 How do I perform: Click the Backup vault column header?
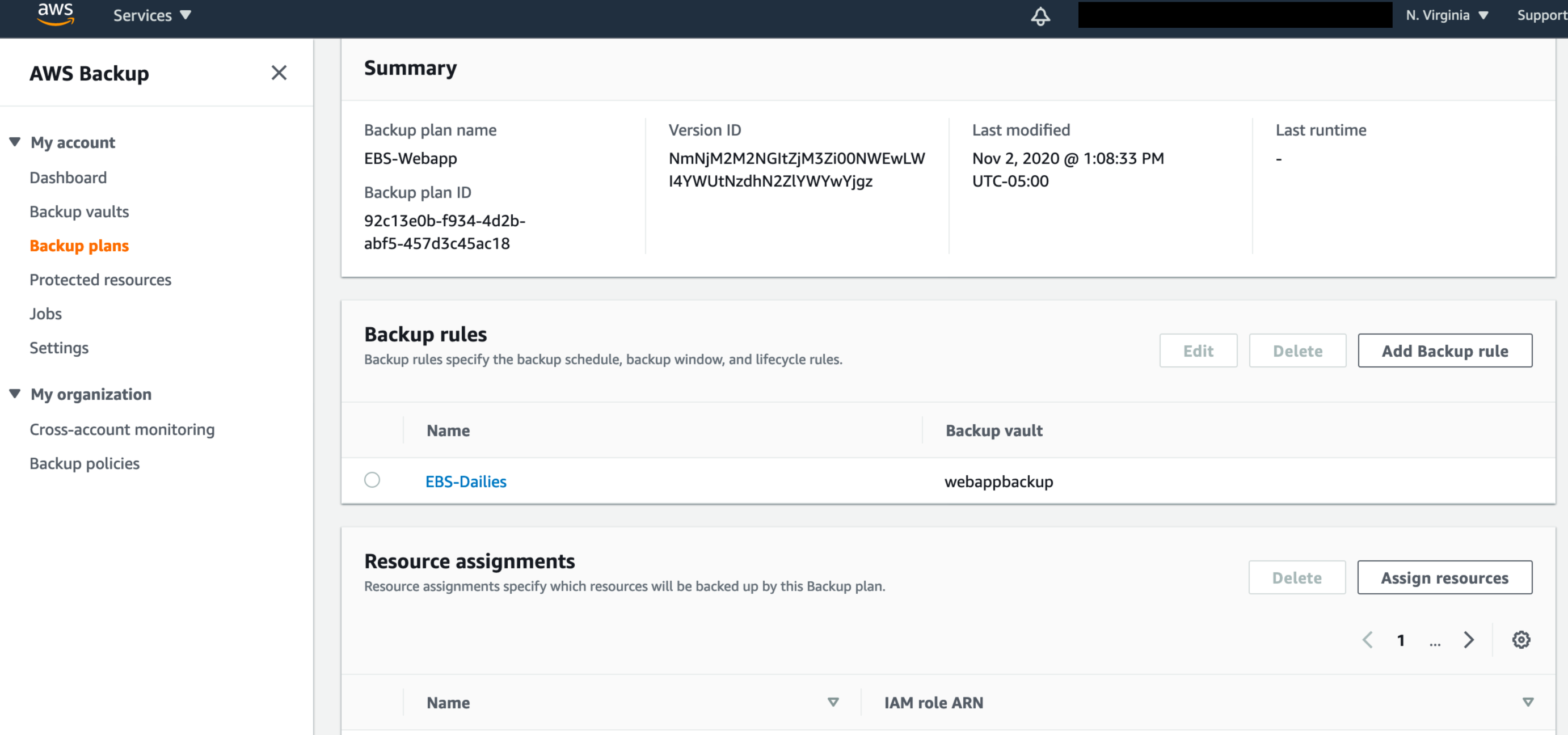(x=993, y=430)
